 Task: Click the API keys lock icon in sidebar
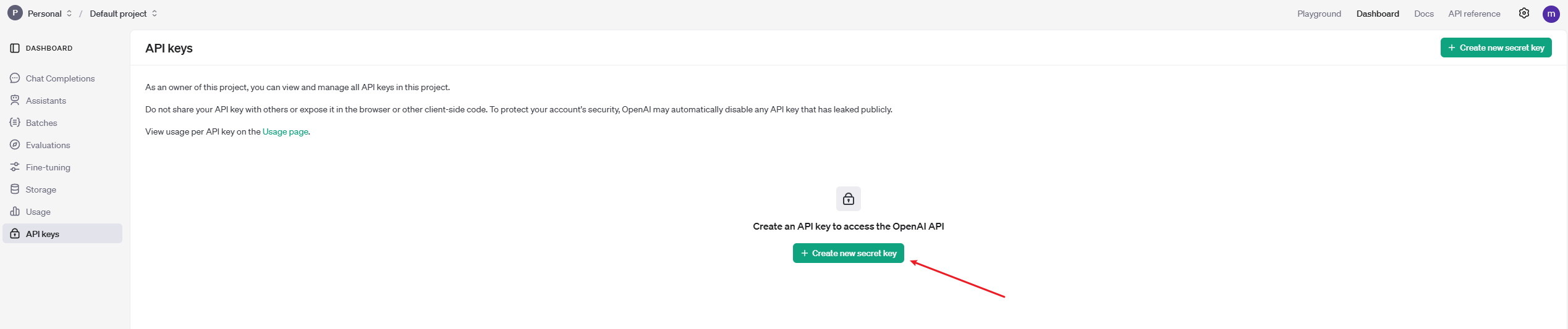pos(15,234)
